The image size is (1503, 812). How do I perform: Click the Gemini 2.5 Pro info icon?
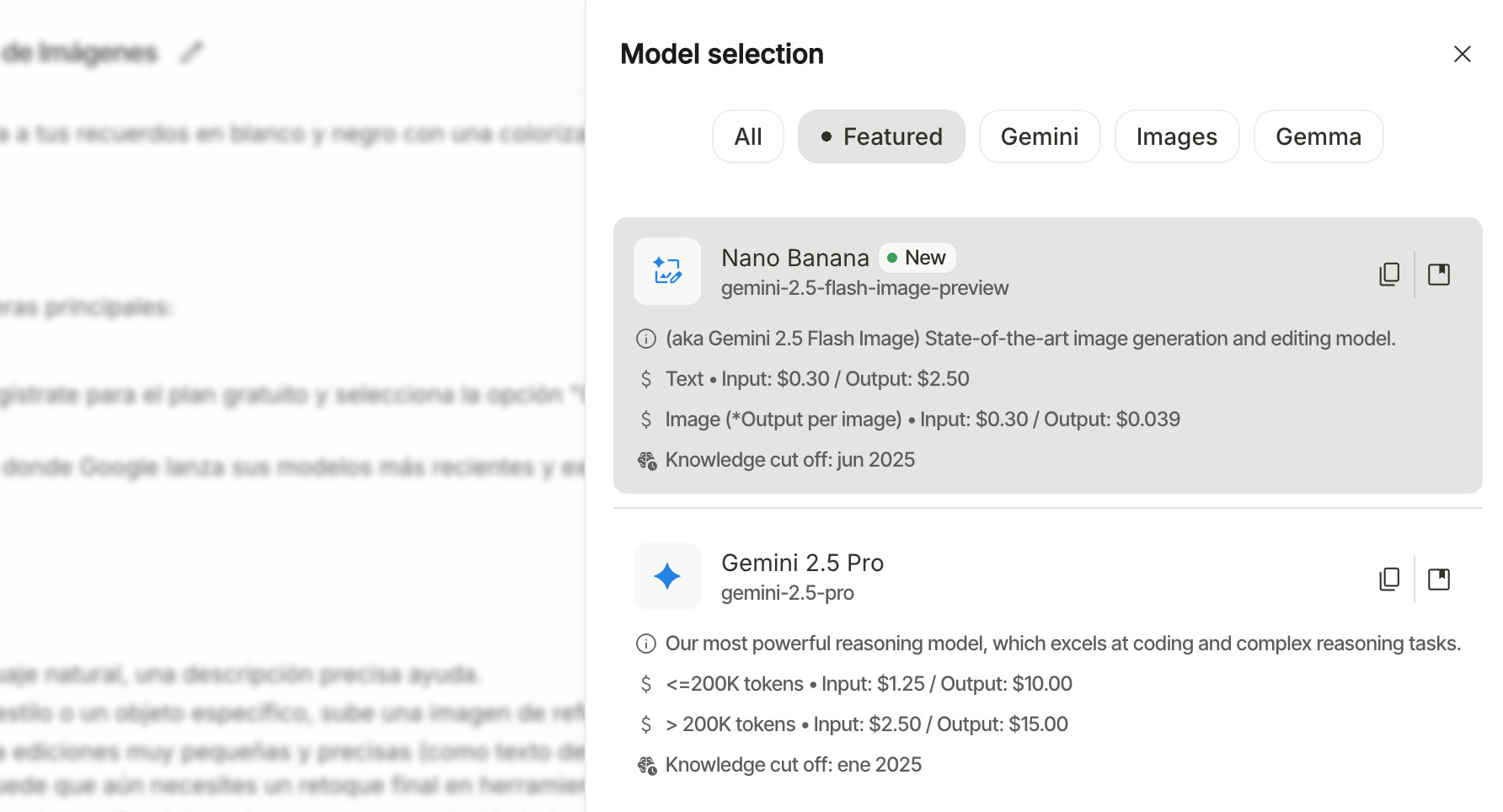(646, 644)
